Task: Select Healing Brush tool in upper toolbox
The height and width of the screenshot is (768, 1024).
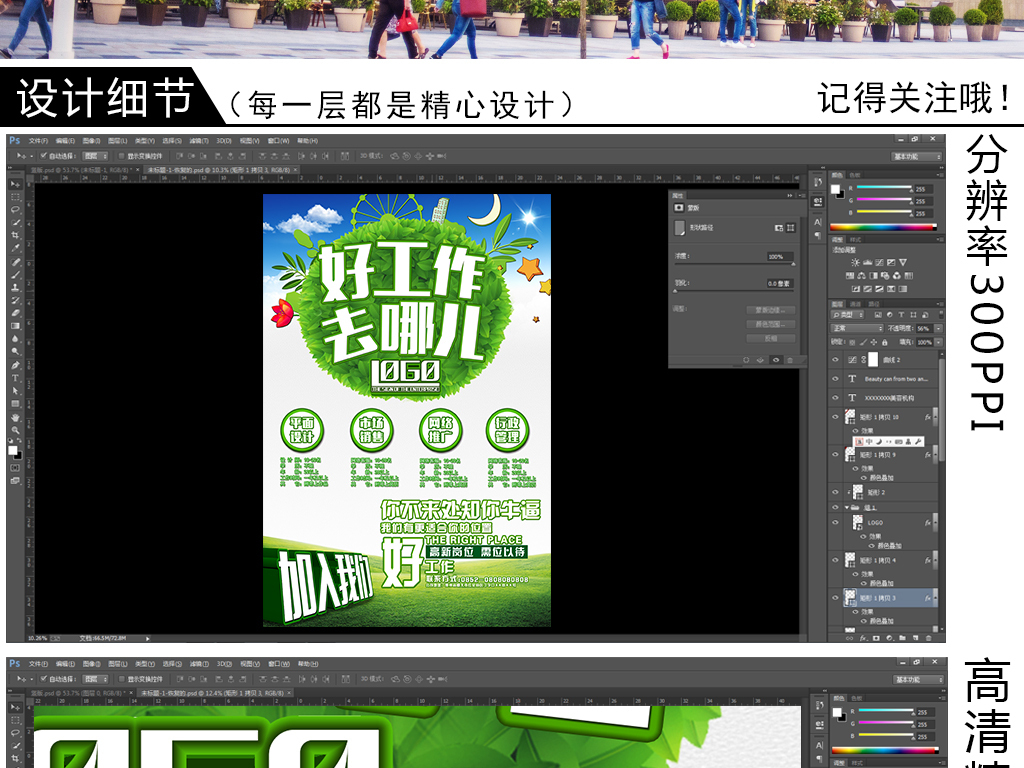Action: point(15,262)
